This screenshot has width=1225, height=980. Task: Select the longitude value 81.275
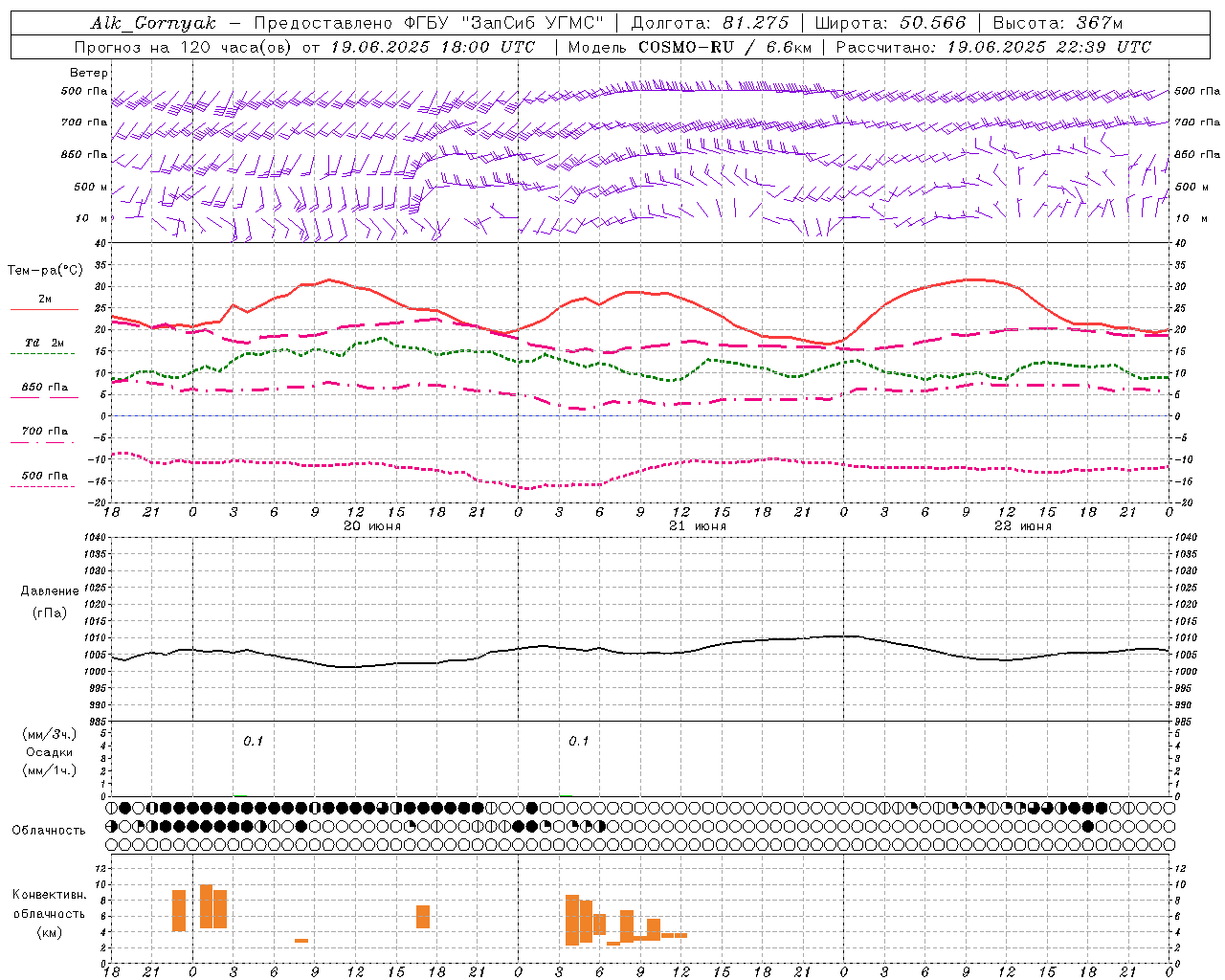tap(756, 23)
